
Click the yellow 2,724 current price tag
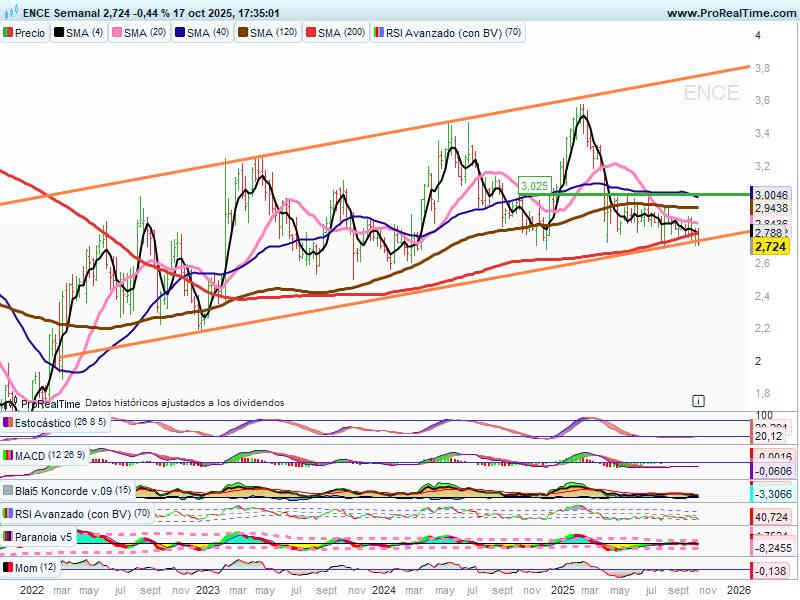click(x=768, y=246)
